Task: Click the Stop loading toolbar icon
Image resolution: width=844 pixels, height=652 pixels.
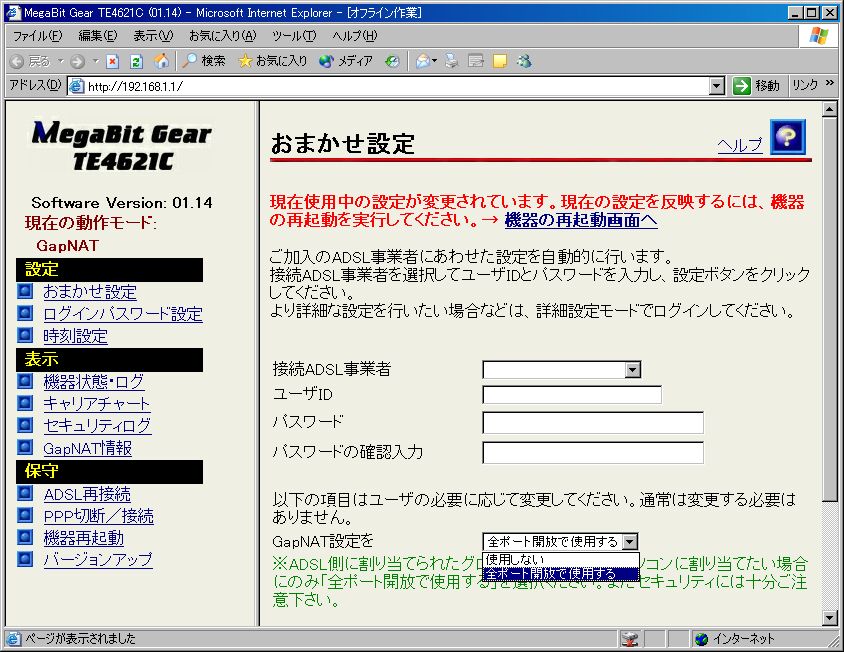Action: coord(112,61)
